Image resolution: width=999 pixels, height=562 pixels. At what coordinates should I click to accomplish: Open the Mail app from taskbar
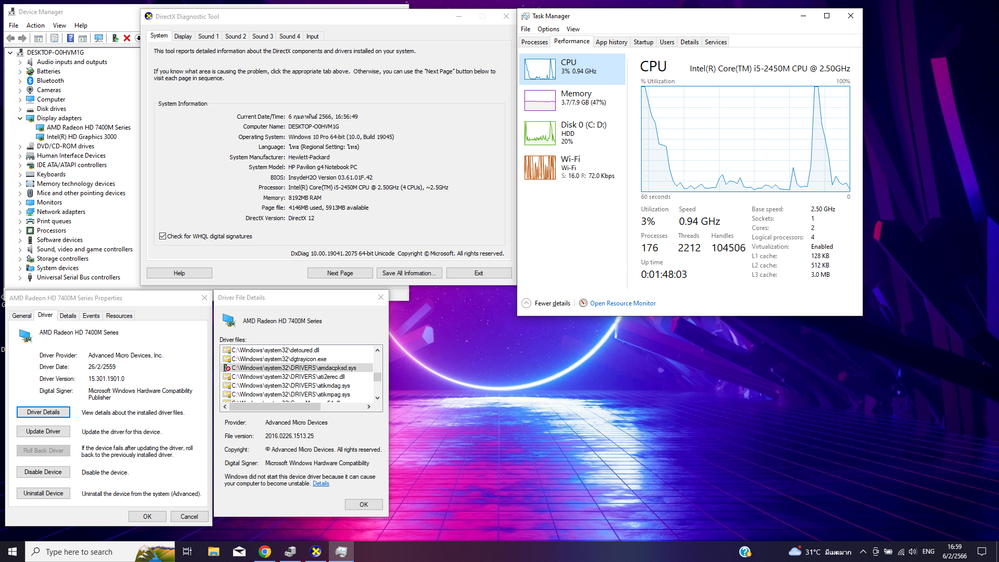tap(239, 551)
